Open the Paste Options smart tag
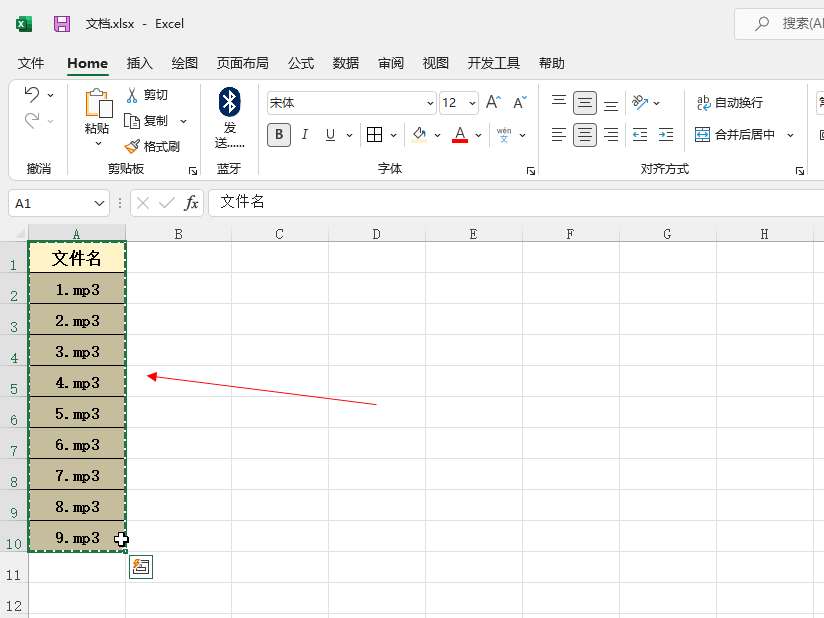This screenshot has width=824, height=618. click(x=141, y=567)
